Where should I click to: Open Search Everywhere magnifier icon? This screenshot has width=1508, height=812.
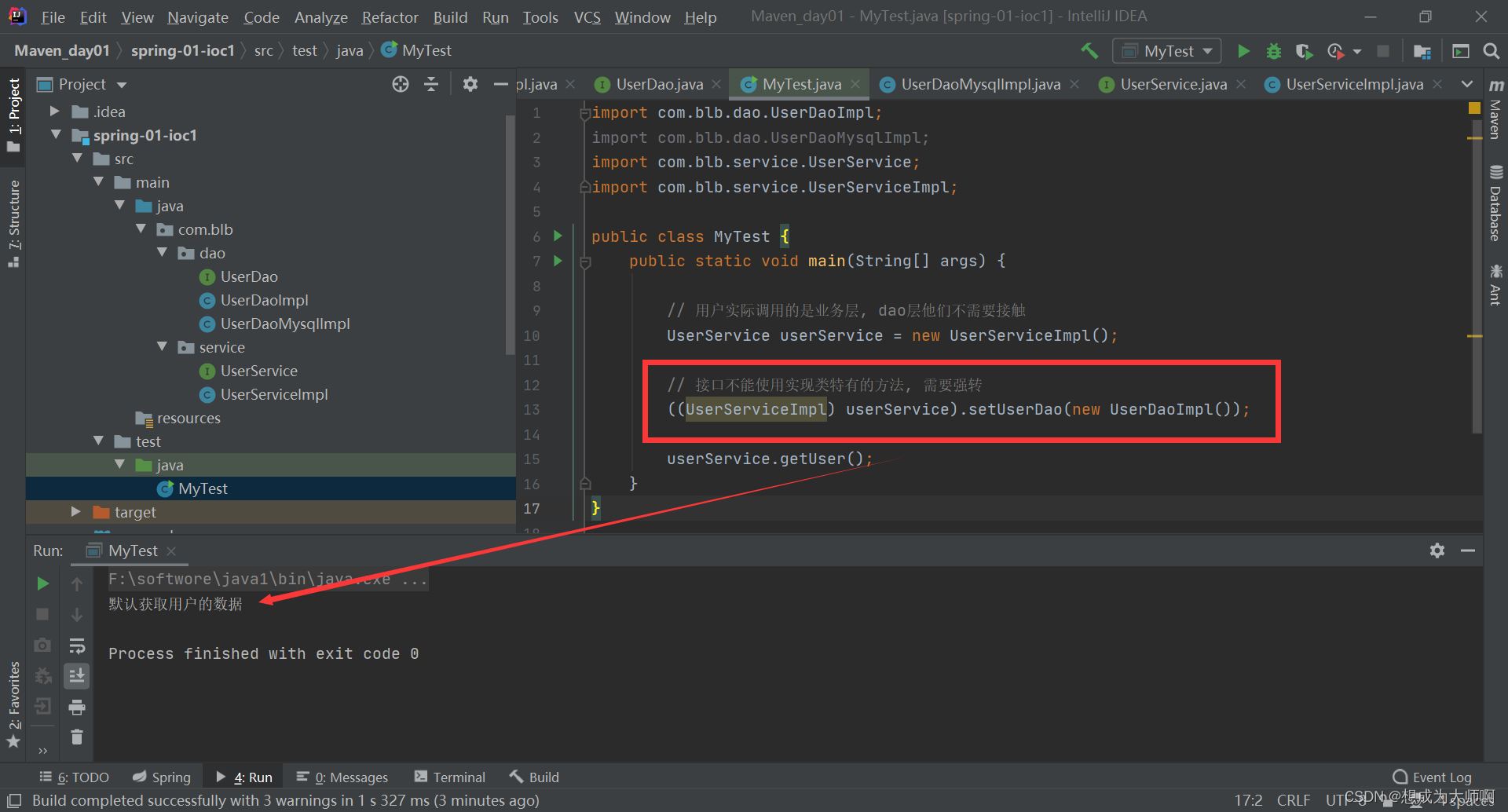[1491, 51]
